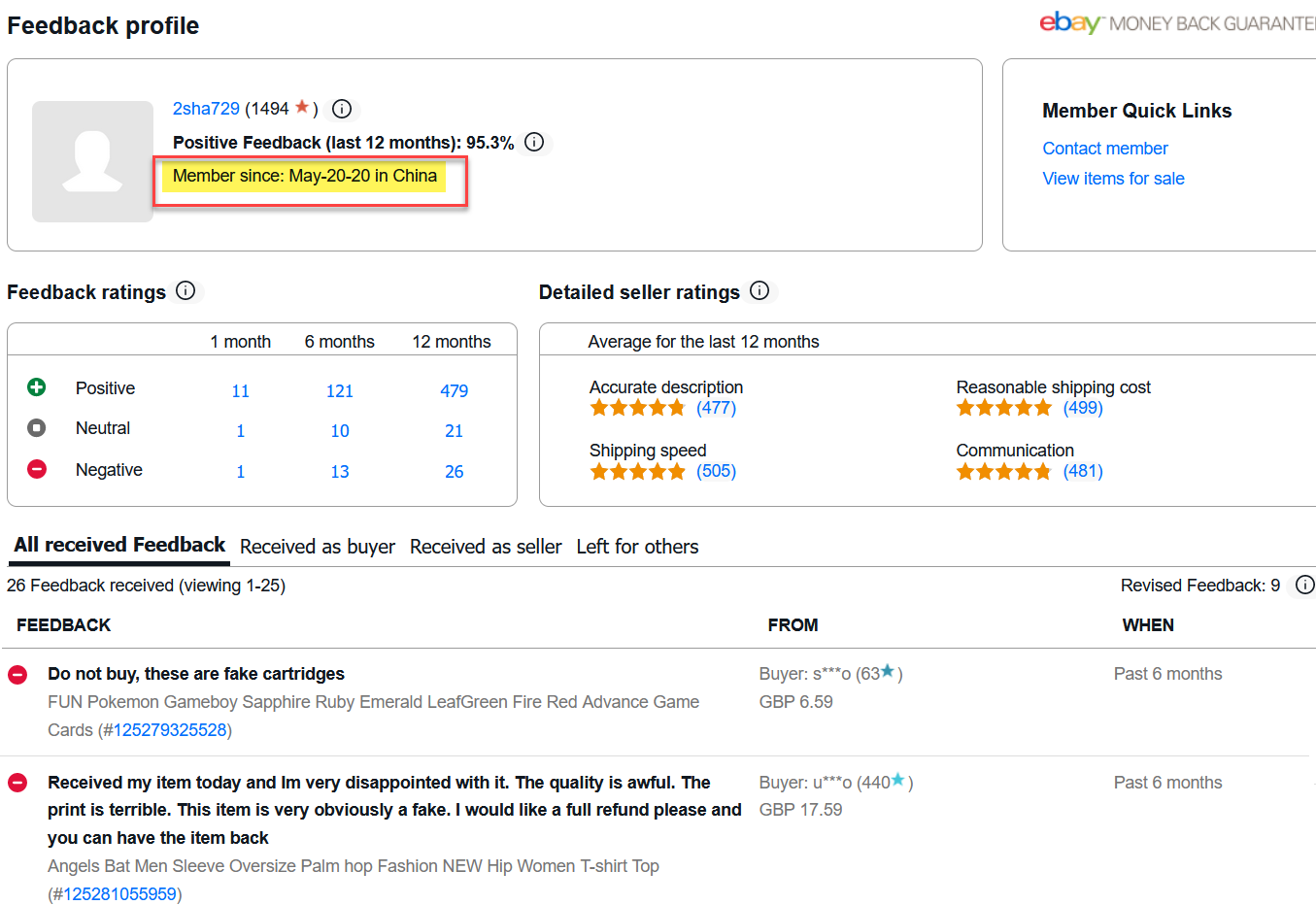Screen dimensions: 1316x905
Task: Click info icon beside Positive Feedback percentage
Action: pyautogui.click(x=534, y=142)
